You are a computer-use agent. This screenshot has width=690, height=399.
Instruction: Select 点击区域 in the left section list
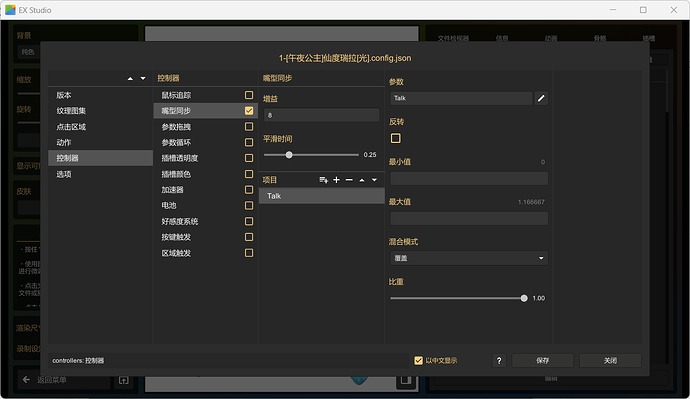pos(100,127)
